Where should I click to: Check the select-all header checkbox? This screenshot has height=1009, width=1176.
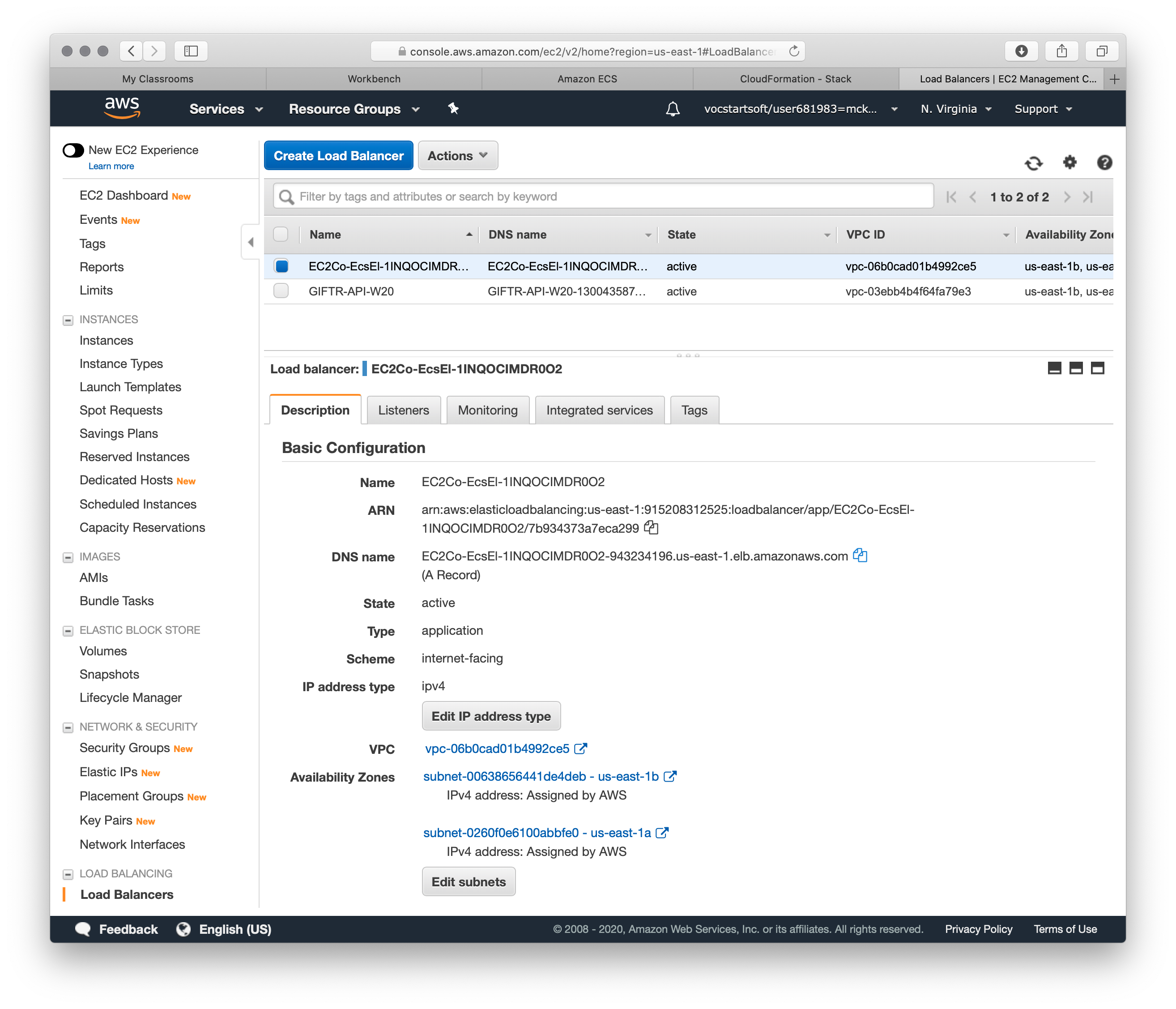click(x=281, y=234)
